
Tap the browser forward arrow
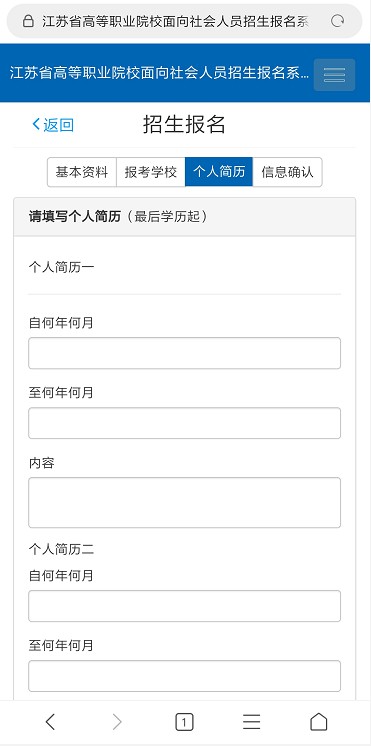coord(117,722)
